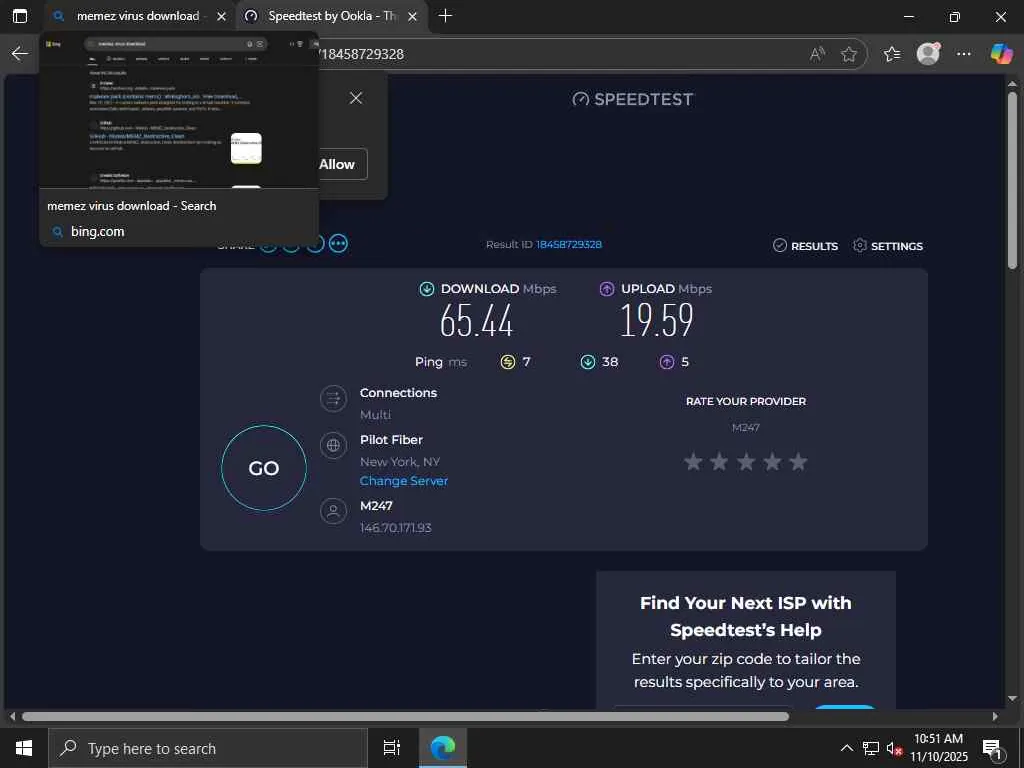Open Edge Settings and more menu
The width and height of the screenshot is (1024, 768).
click(964, 54)
